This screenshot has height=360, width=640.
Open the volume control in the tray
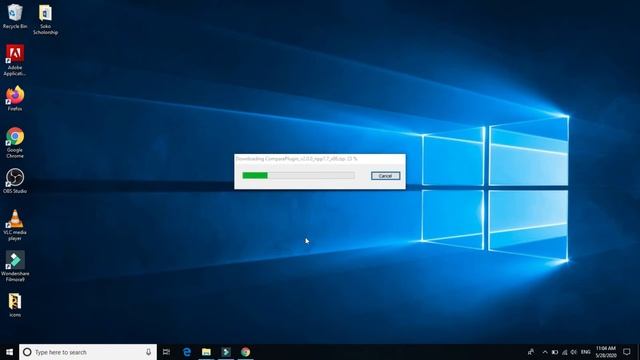point(574,352)
